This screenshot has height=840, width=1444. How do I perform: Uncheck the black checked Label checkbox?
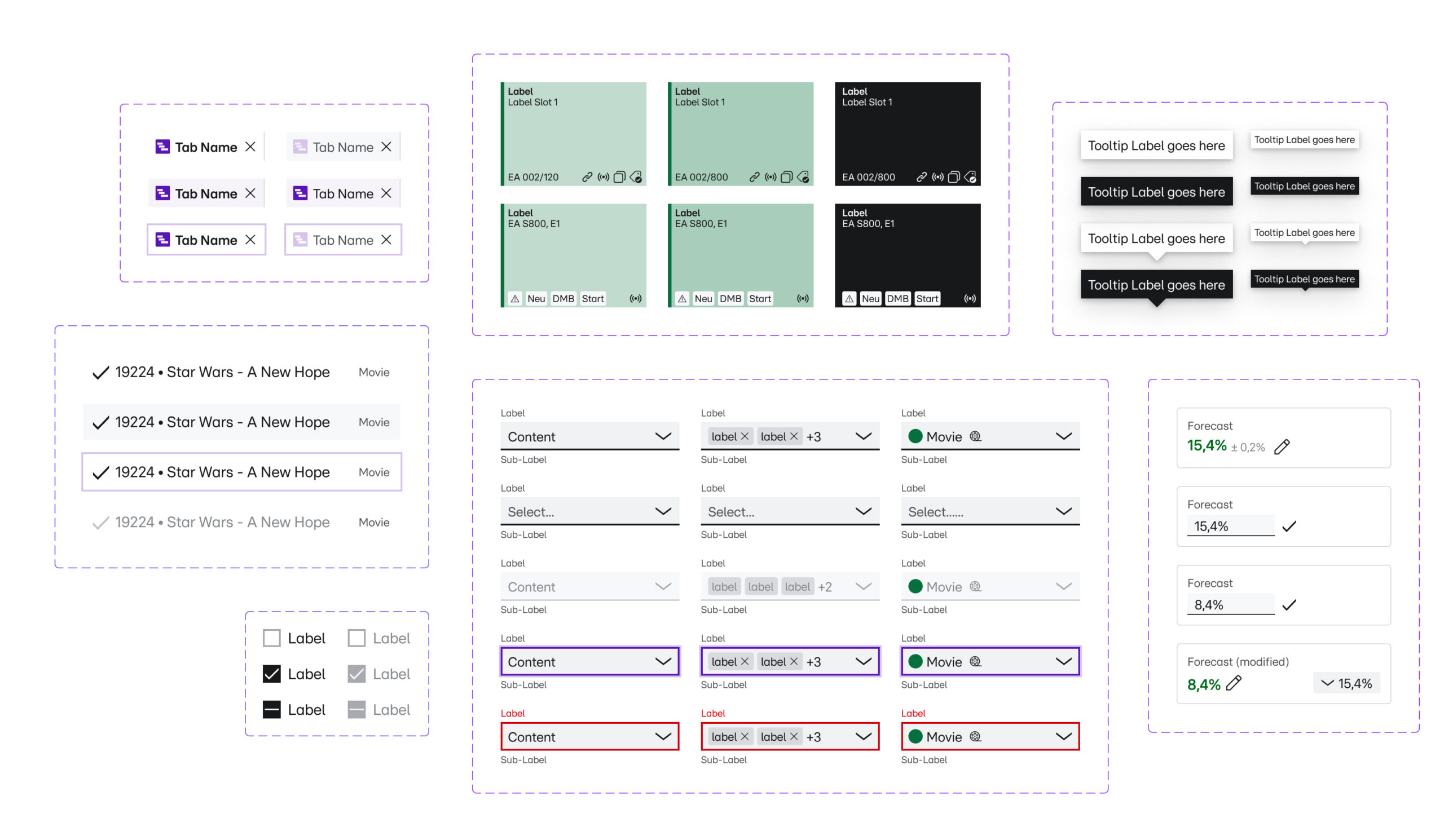pos(272,674)
